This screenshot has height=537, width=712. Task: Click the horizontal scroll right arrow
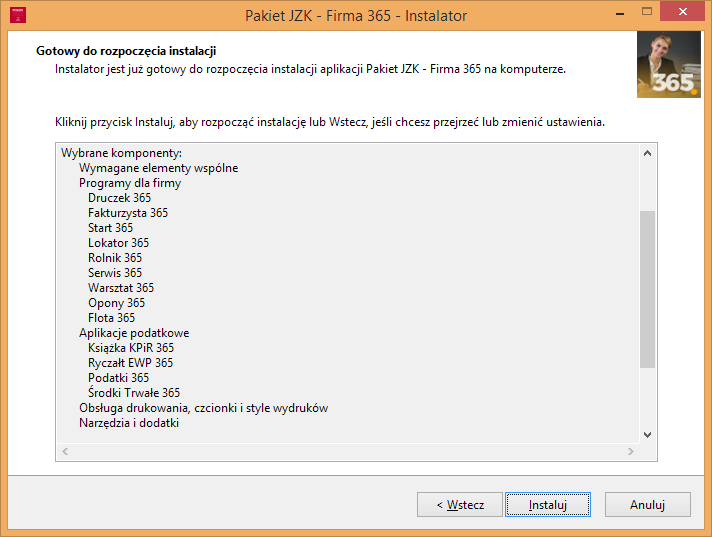tap(631, 451)
